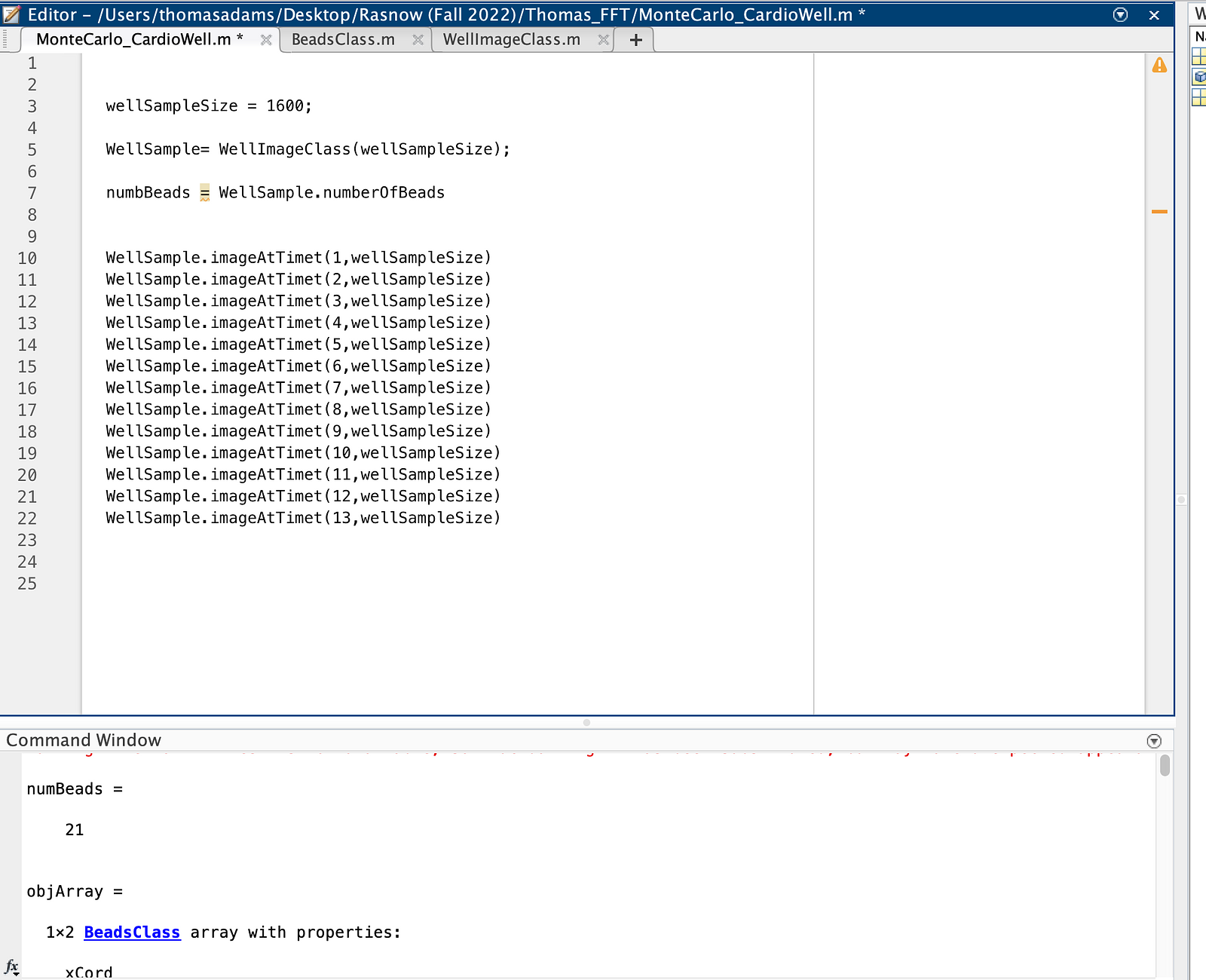Jump to the orange warning marker in message bar

(1159, 212)
